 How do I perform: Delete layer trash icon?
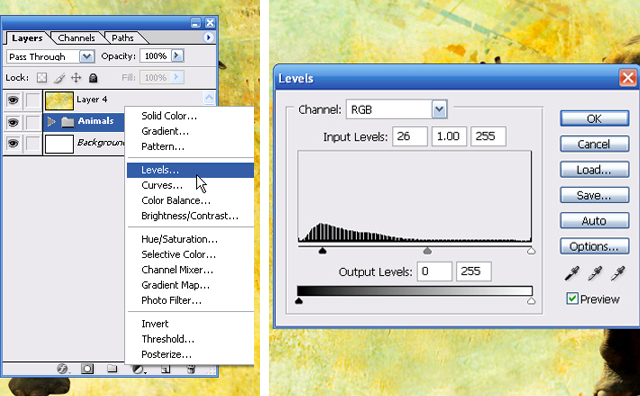pos(191,369)
